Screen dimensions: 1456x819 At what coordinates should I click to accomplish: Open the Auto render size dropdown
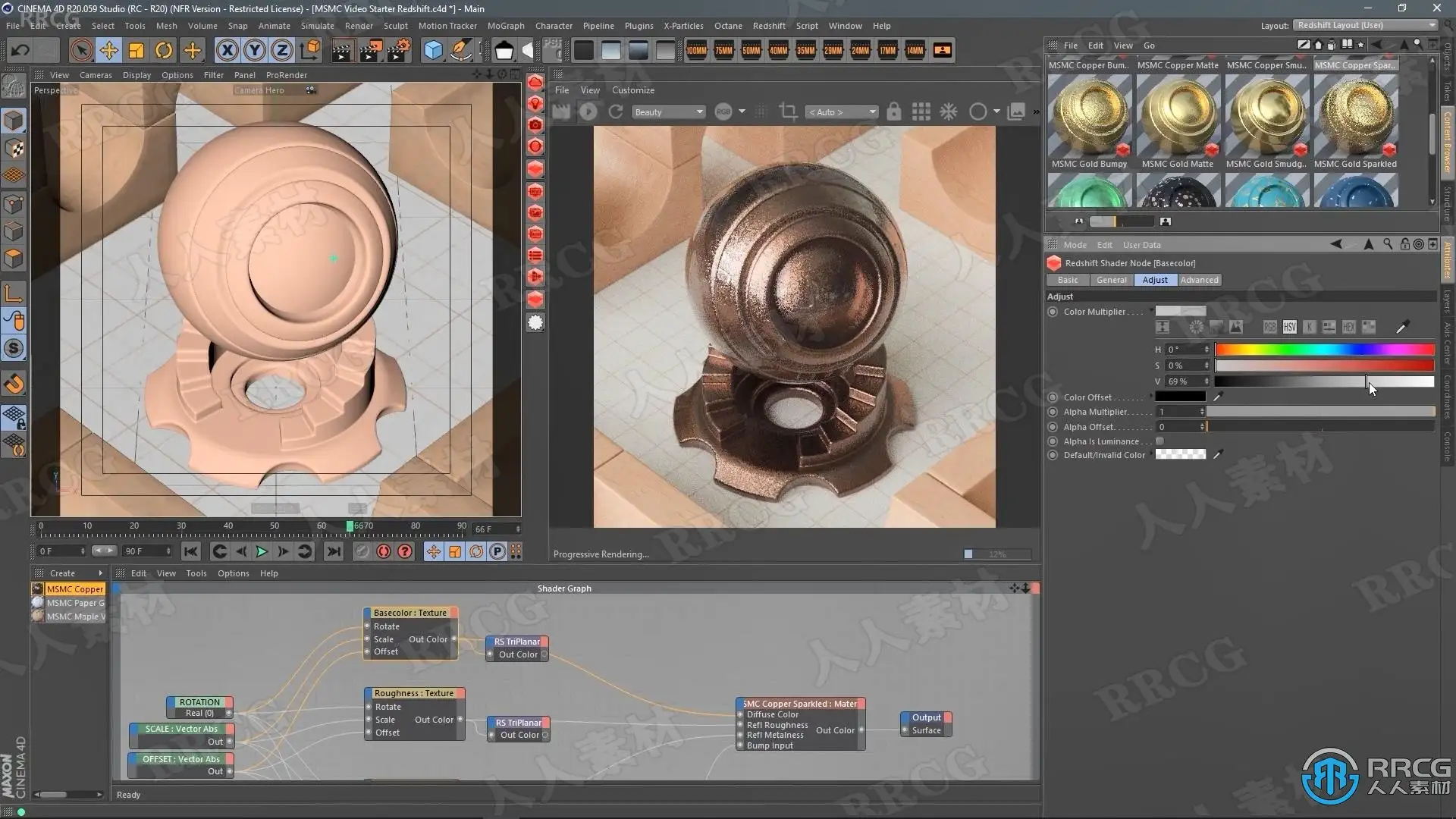pyautogui.click(x=842, y=112)
